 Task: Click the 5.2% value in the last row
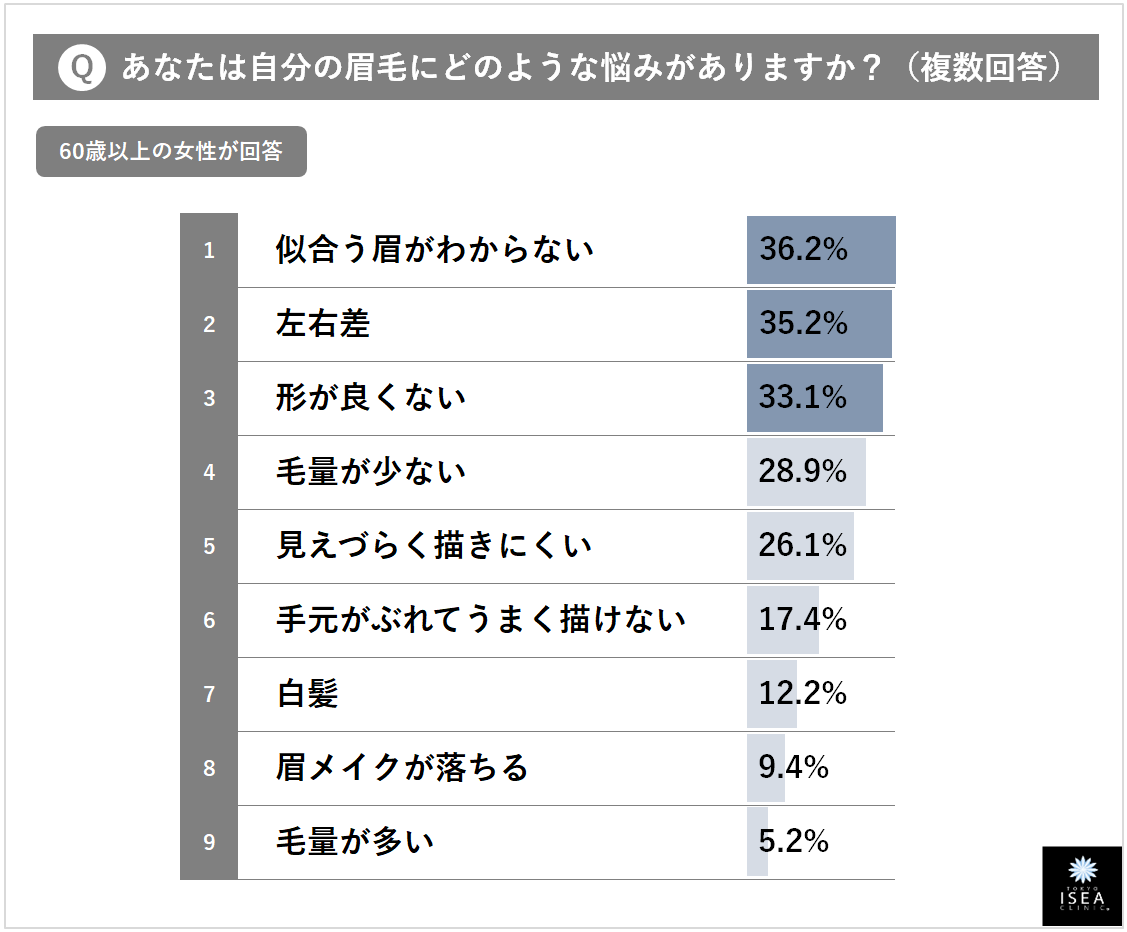(794, 842)
